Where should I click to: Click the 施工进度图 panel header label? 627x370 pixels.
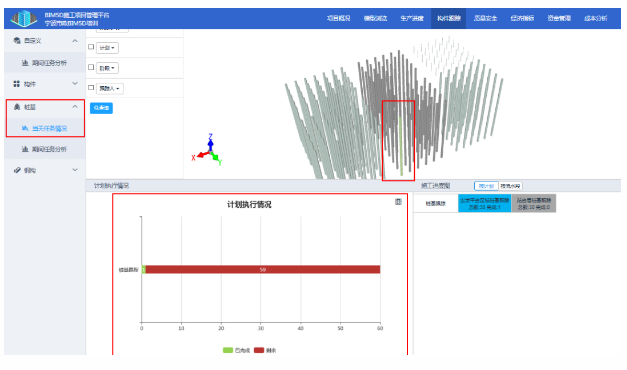click(435, 186)
